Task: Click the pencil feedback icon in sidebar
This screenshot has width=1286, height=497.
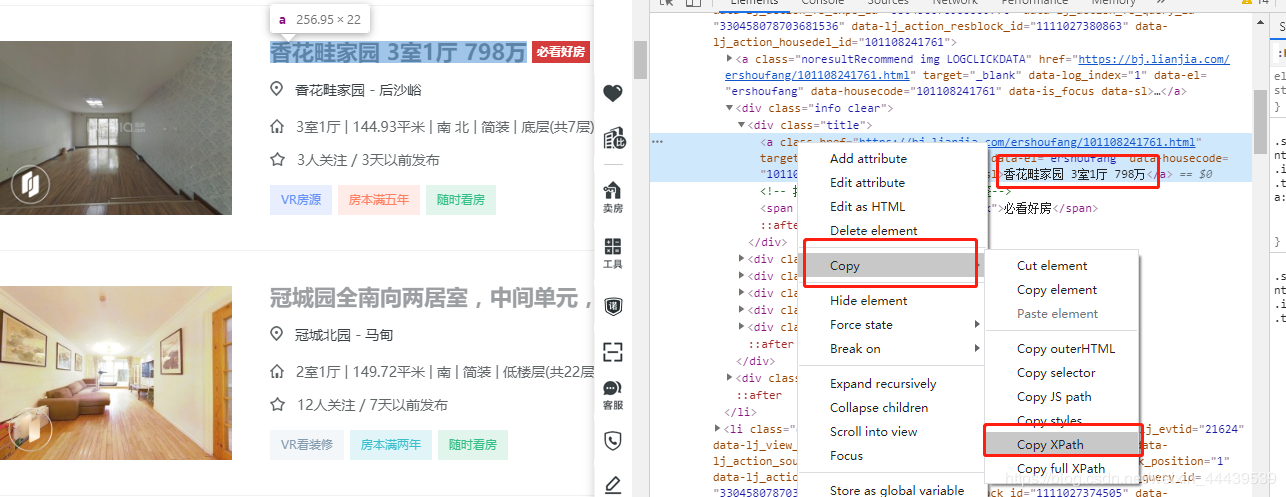Action: point(613,485)
